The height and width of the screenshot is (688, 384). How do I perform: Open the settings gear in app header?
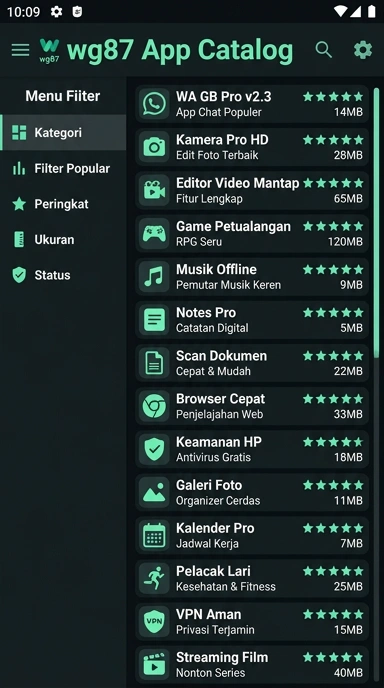[363, 50]
